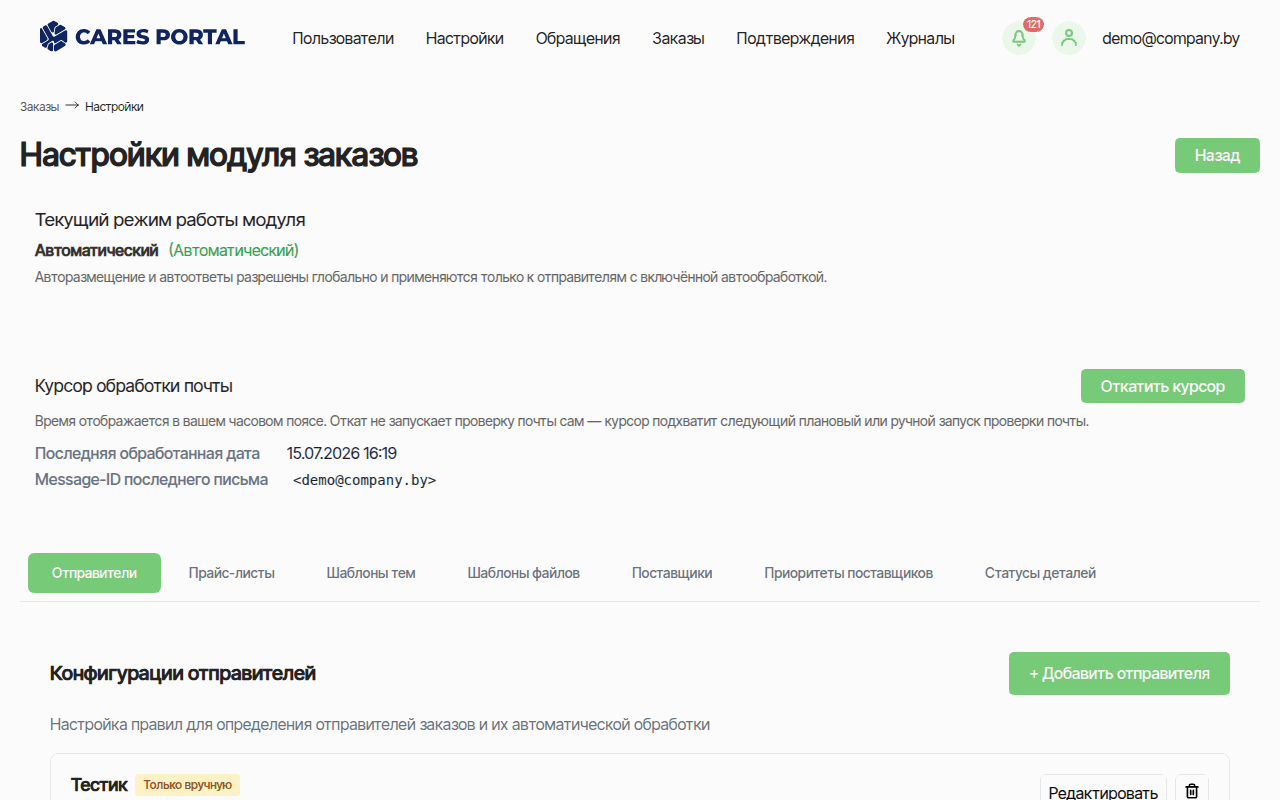Click the Message-ID value <demo@company.by>
This screenshot has width=1280, height=800.
click(x=365, y=480)
